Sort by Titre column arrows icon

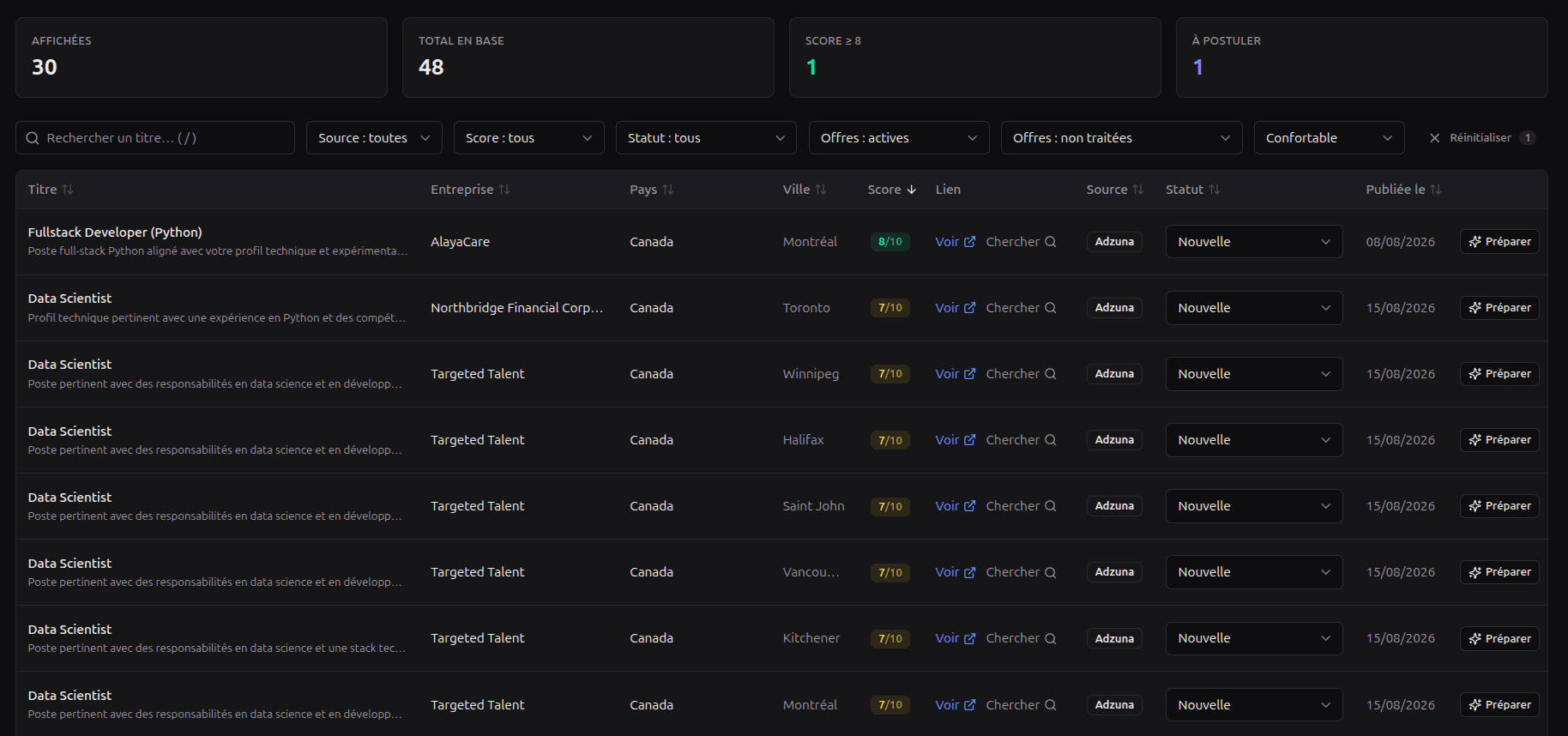(68, 190)
